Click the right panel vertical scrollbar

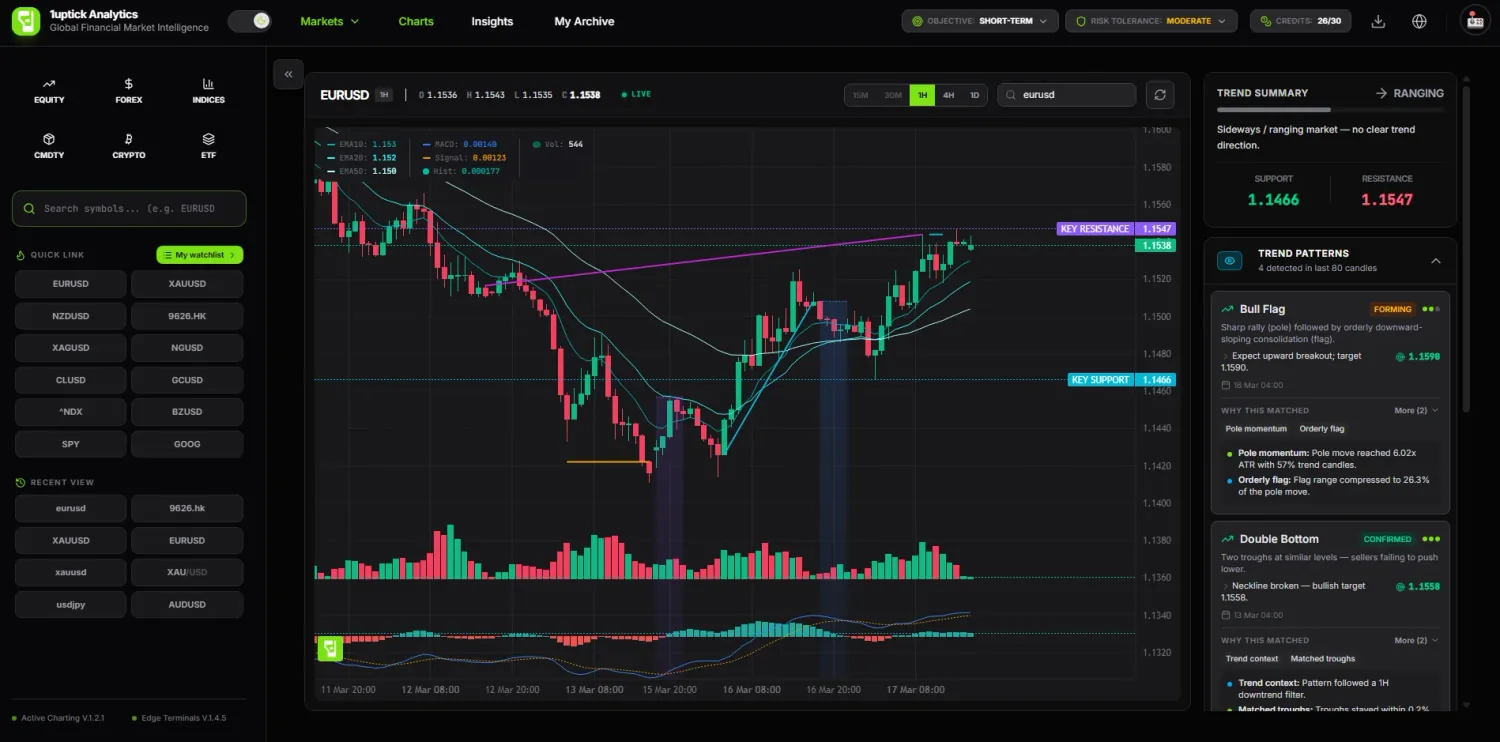pos(1466,250)
